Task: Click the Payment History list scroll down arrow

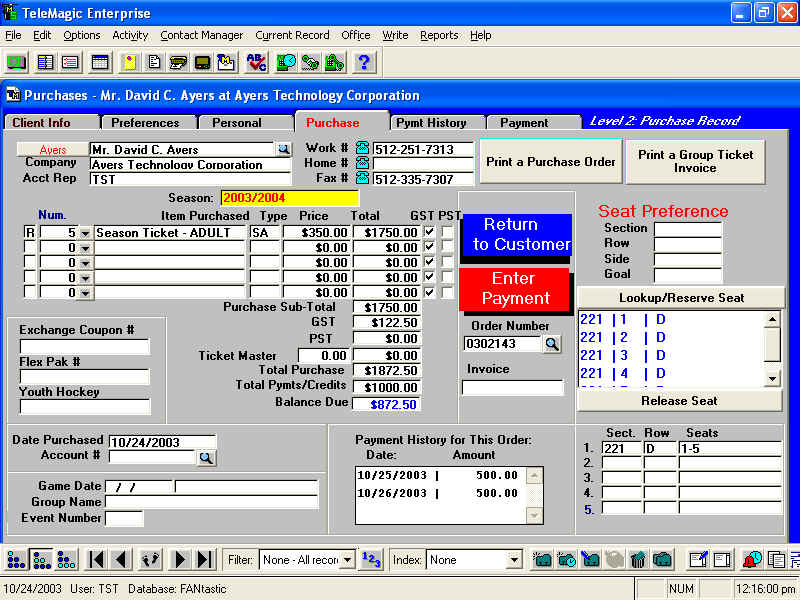Action: click(x=534, y=515)
